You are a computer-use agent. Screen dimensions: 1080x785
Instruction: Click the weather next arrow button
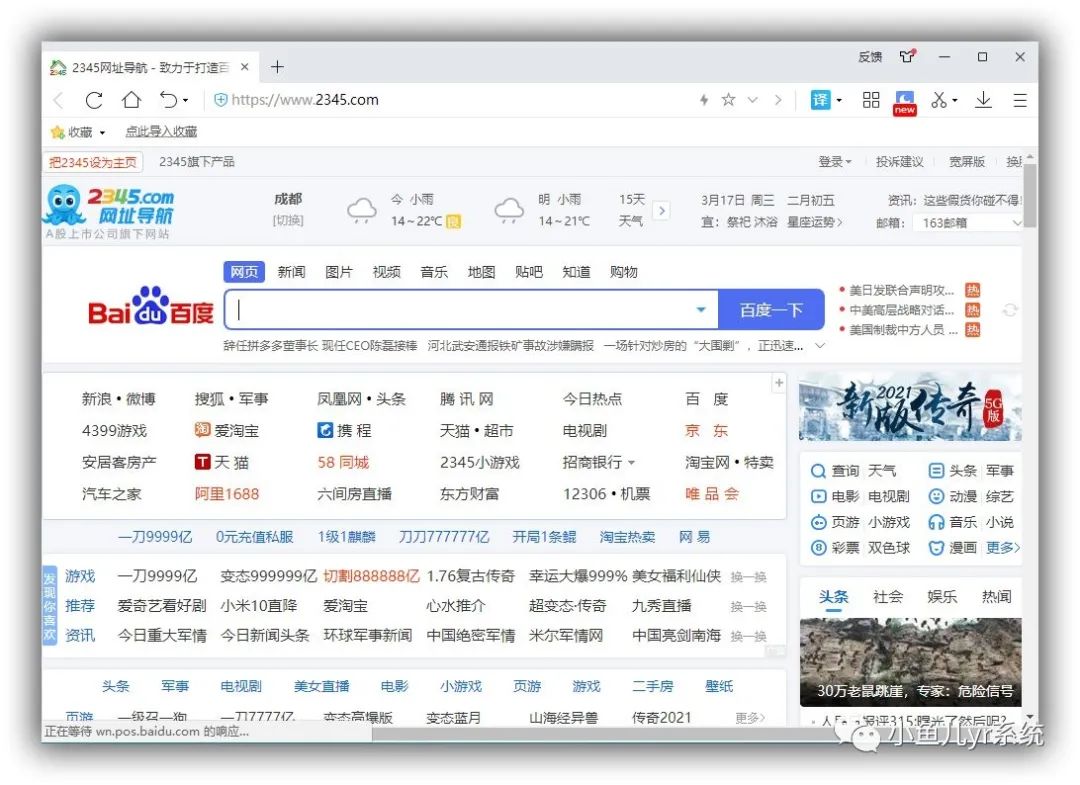tap(661, 211)
